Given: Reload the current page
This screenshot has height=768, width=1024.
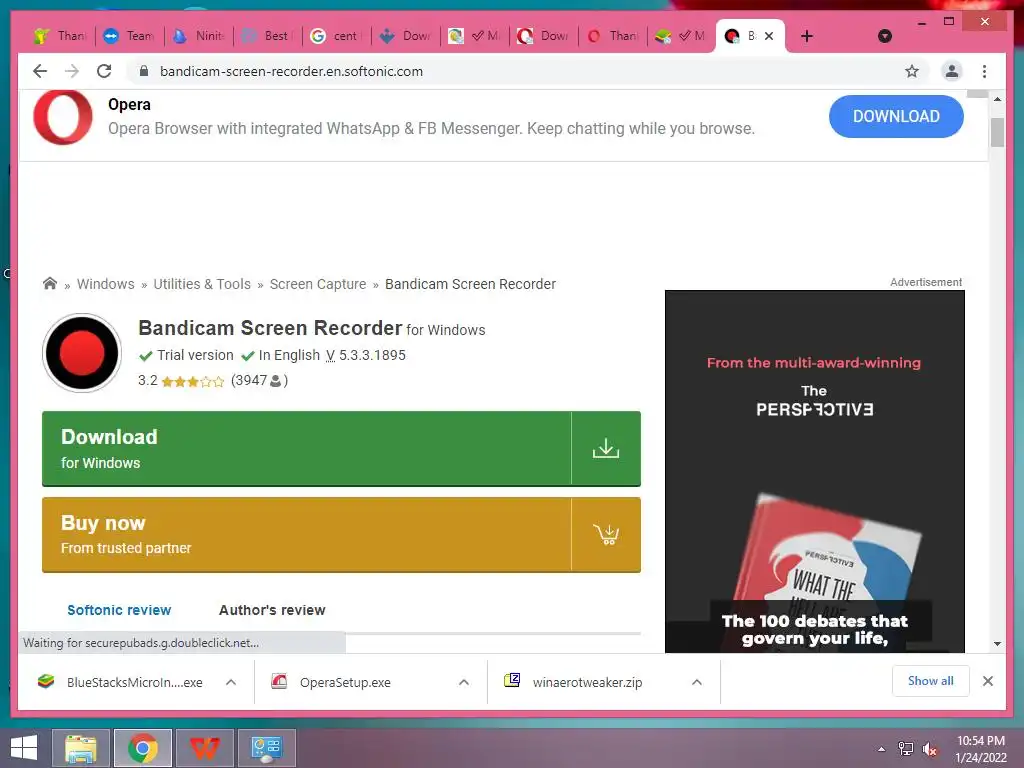Looking at the screenshot, I should click(104, 71).
